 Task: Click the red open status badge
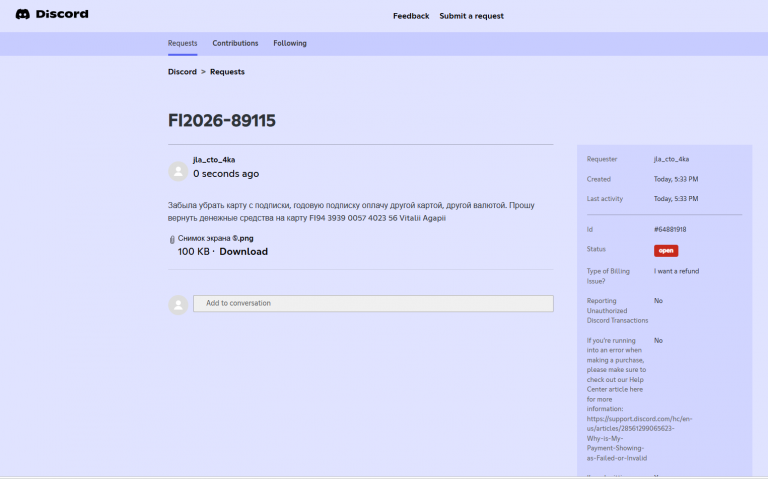666,251
